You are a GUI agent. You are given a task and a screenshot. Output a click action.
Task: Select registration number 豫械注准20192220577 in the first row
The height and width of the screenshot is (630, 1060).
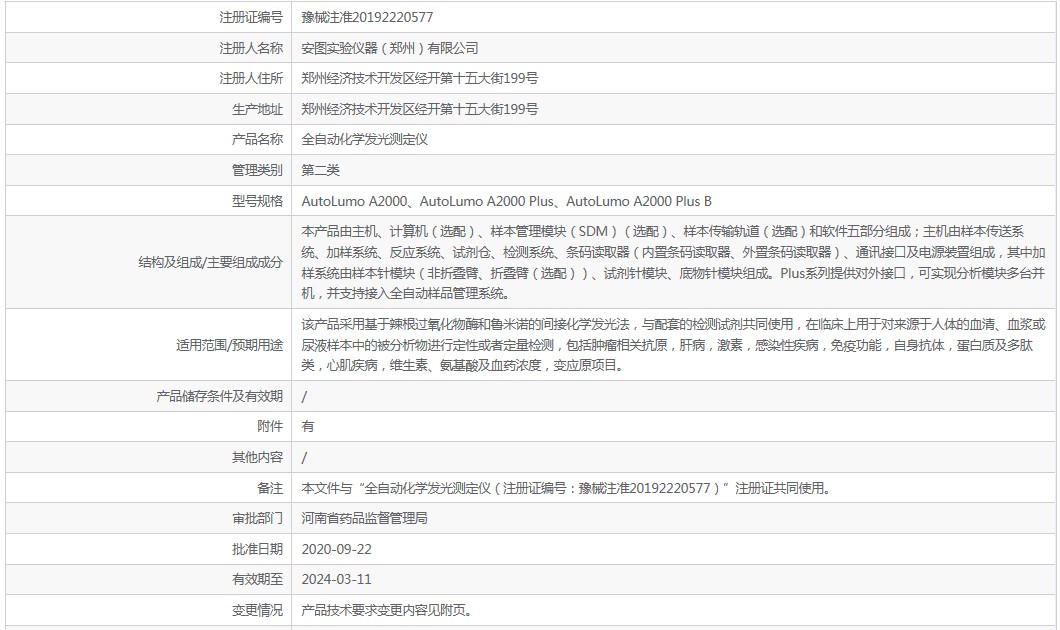click(x=367, y=18)
